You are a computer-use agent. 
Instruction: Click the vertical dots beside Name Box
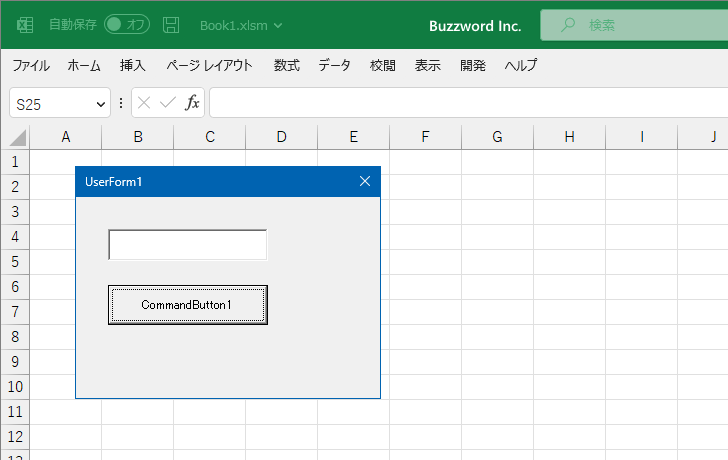[x=121, y=103]
